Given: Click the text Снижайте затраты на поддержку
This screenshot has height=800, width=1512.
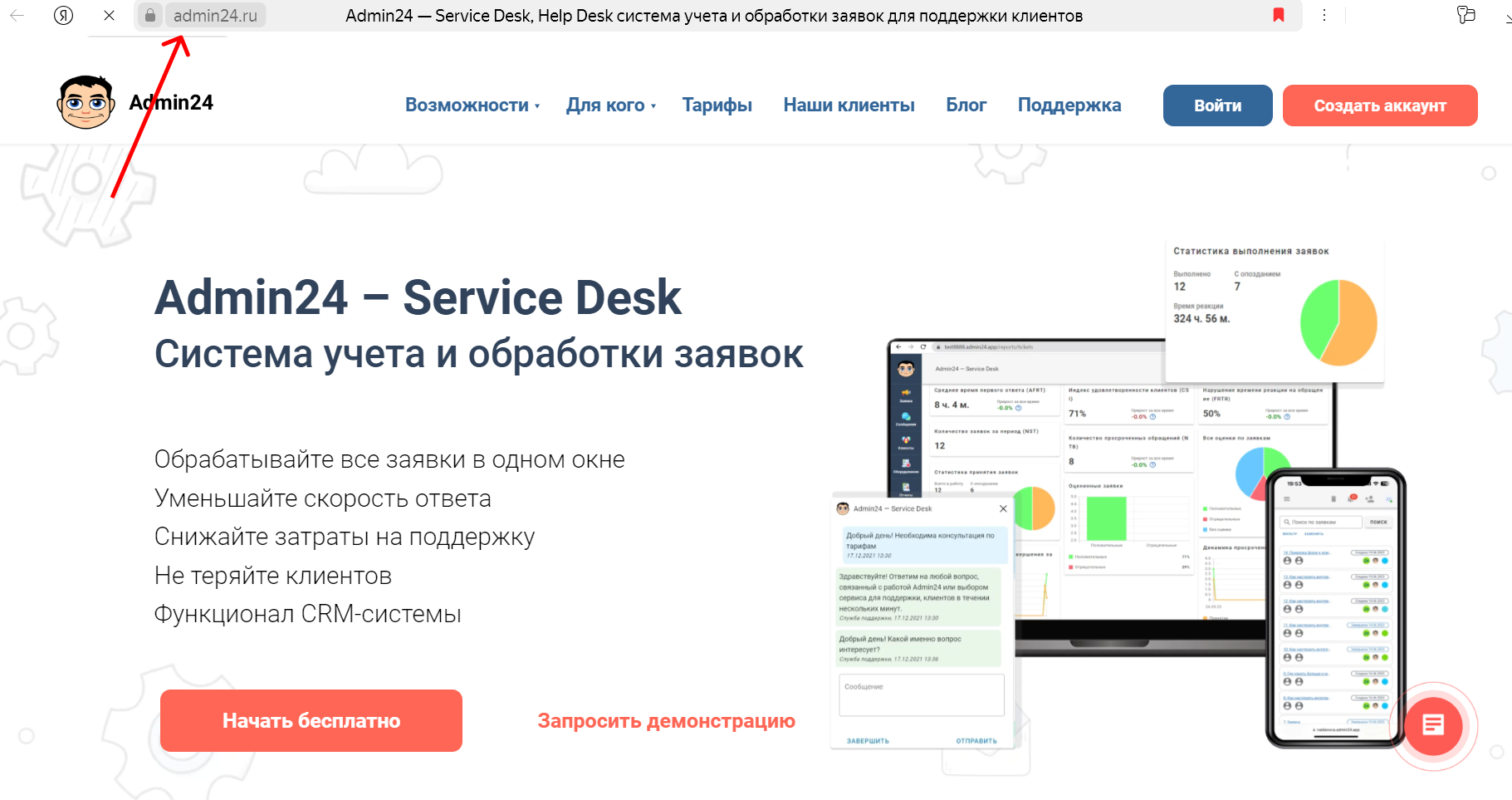Looking at the screenshot, I should pyautogui.click(x=345, y=537).
